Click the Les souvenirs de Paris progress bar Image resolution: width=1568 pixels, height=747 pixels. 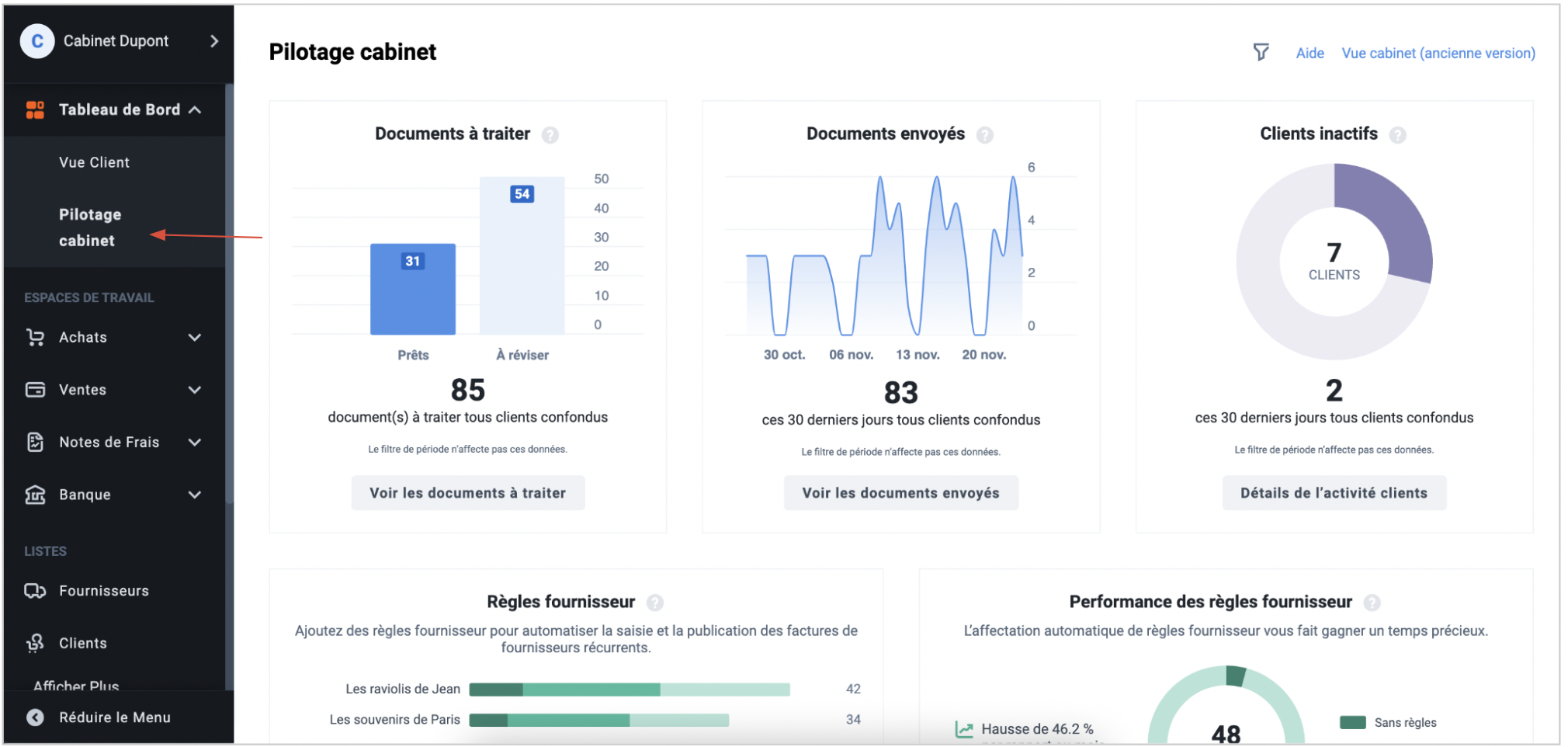click(x=598, y=720)
